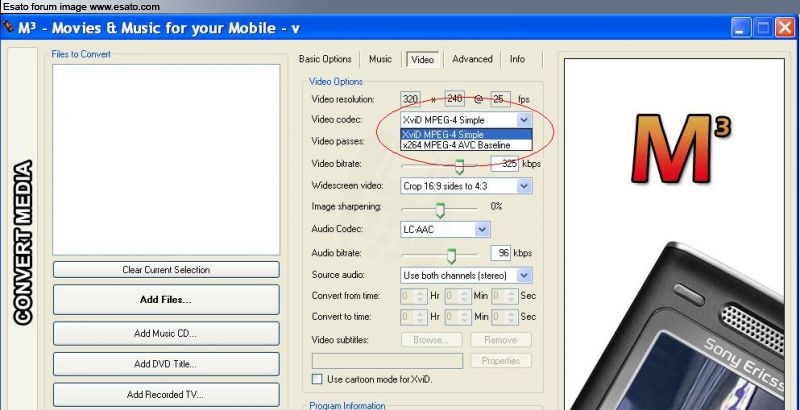
Task: Click Add Music CD... button
Action: pyautogui.click(x=166, y=334)
